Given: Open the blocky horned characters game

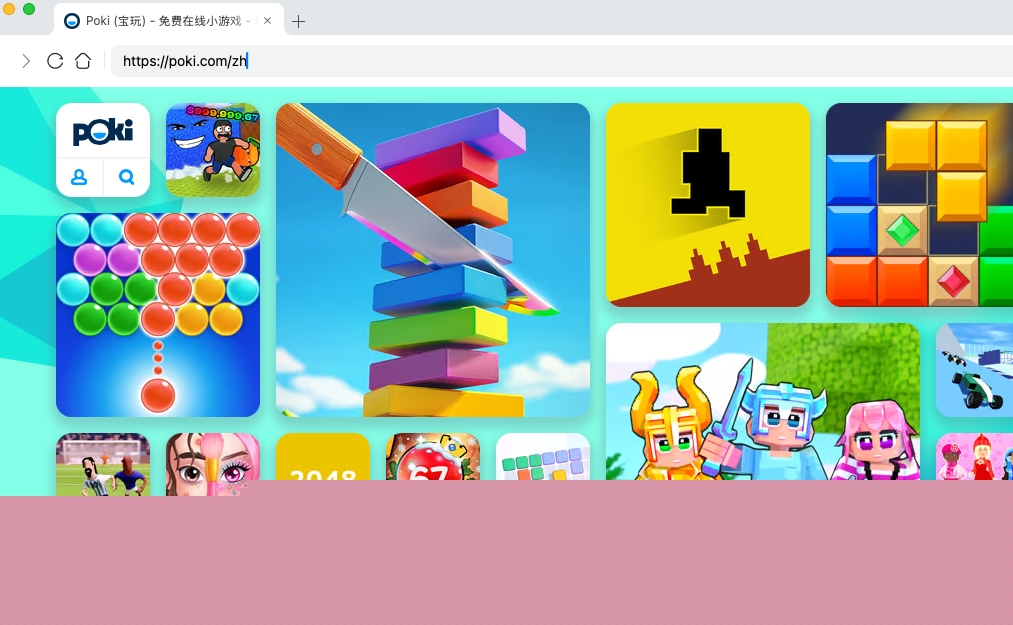Looking at the screenshot, I should pyautogui.click(x=762, y=402).
